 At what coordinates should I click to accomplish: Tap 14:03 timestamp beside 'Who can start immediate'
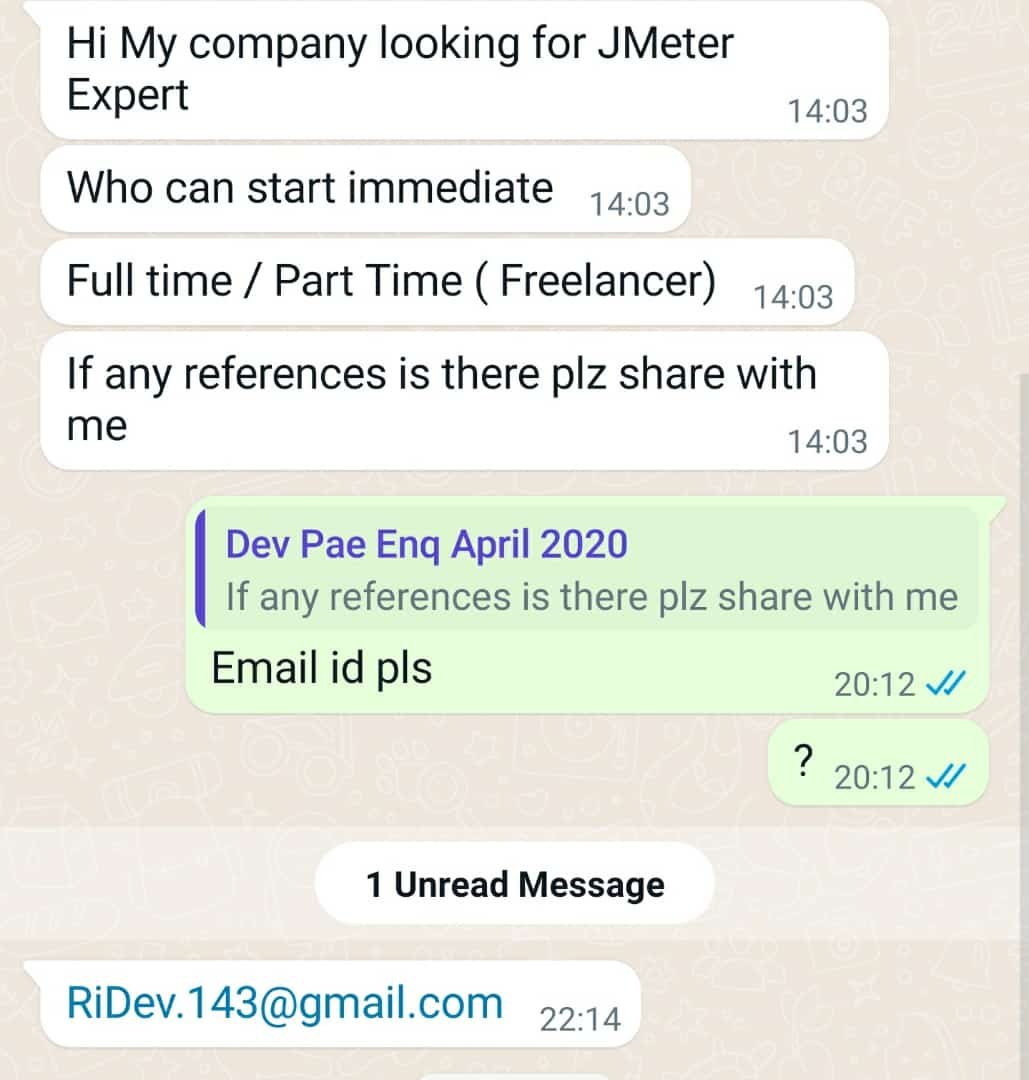coord(630,205)
